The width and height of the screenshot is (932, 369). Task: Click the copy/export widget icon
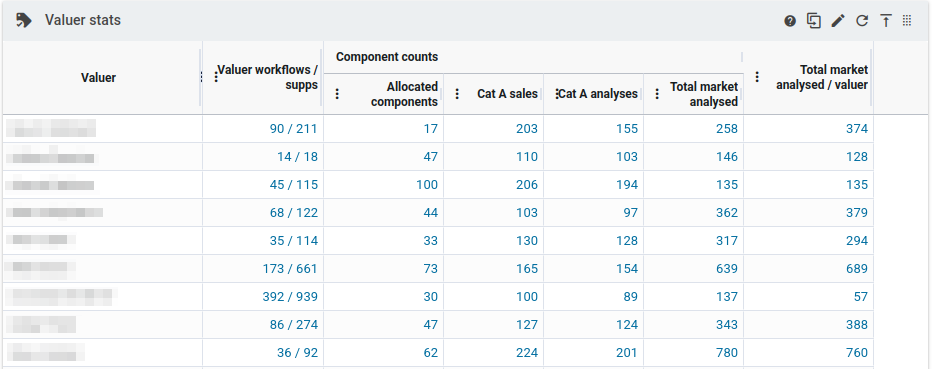tap(814, 21)
